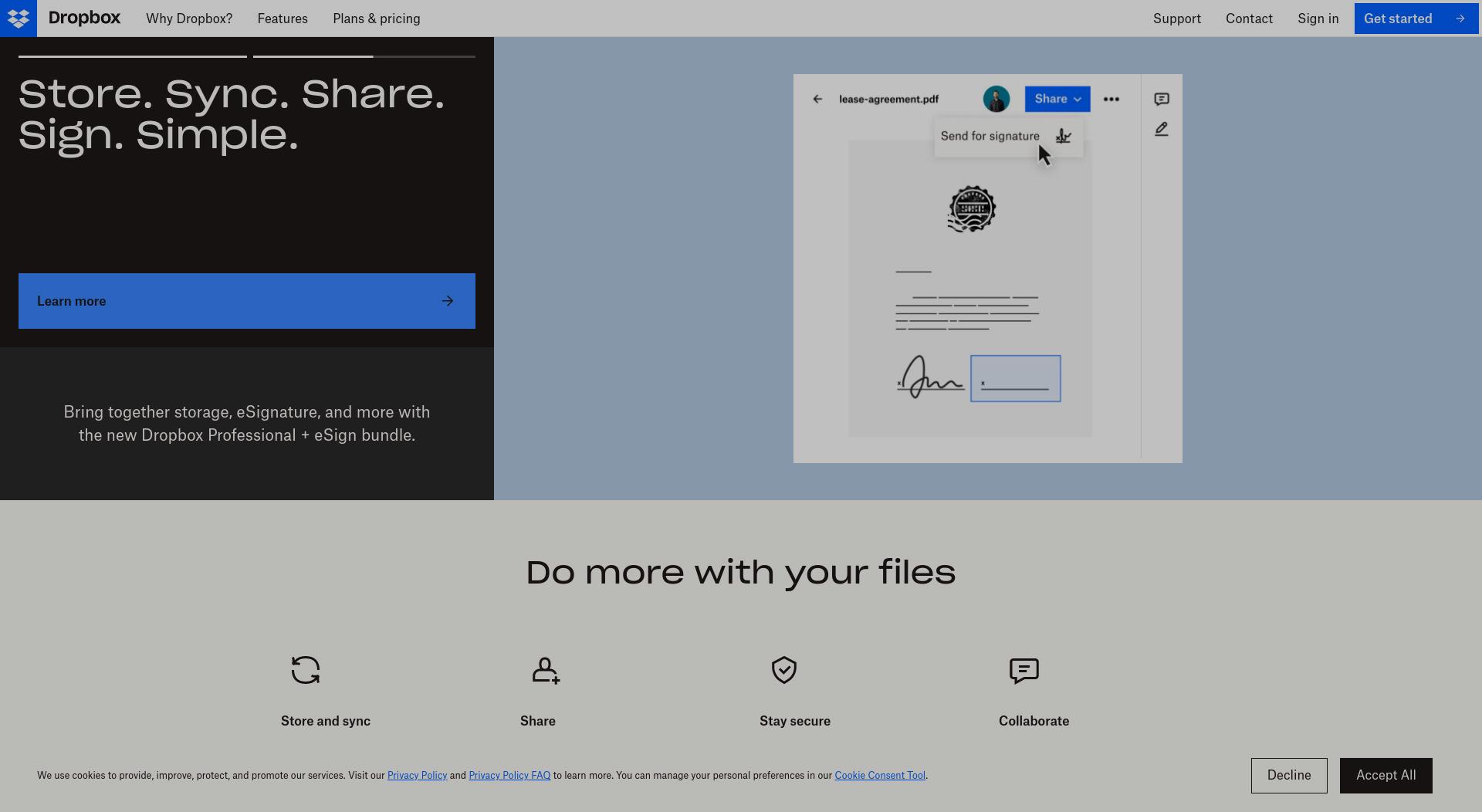
Task: Click the lease-agreement.pdf file name
Action: [889, 99]
